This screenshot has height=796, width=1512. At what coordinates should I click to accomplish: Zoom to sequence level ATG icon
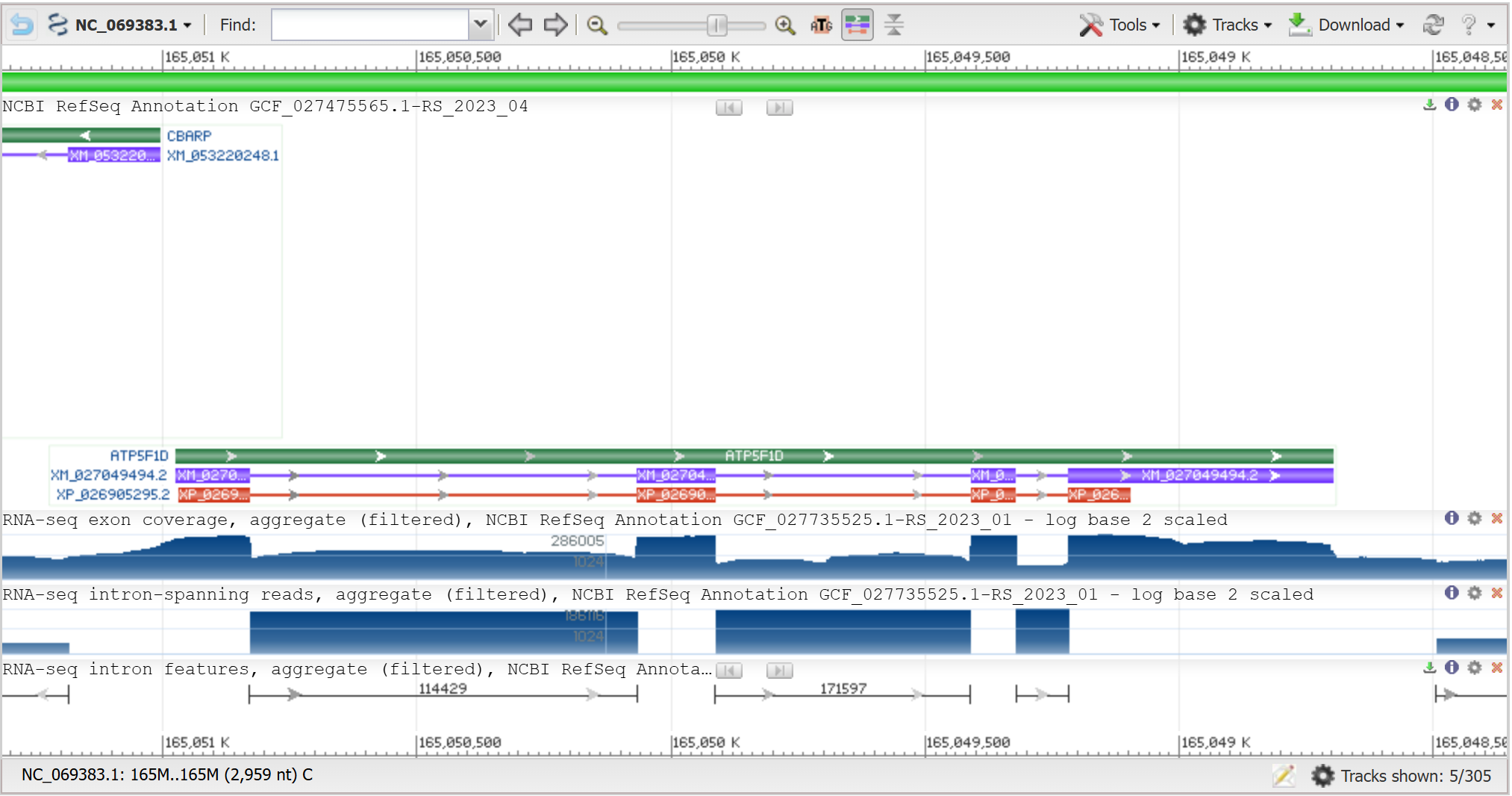[x=821, y=25]
